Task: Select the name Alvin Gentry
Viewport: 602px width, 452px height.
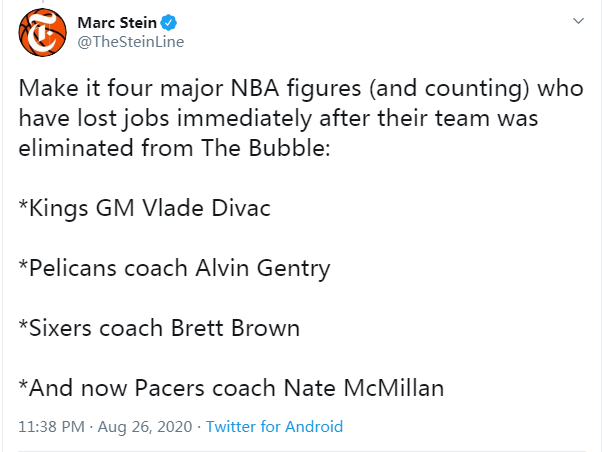Action: (263, 268)
